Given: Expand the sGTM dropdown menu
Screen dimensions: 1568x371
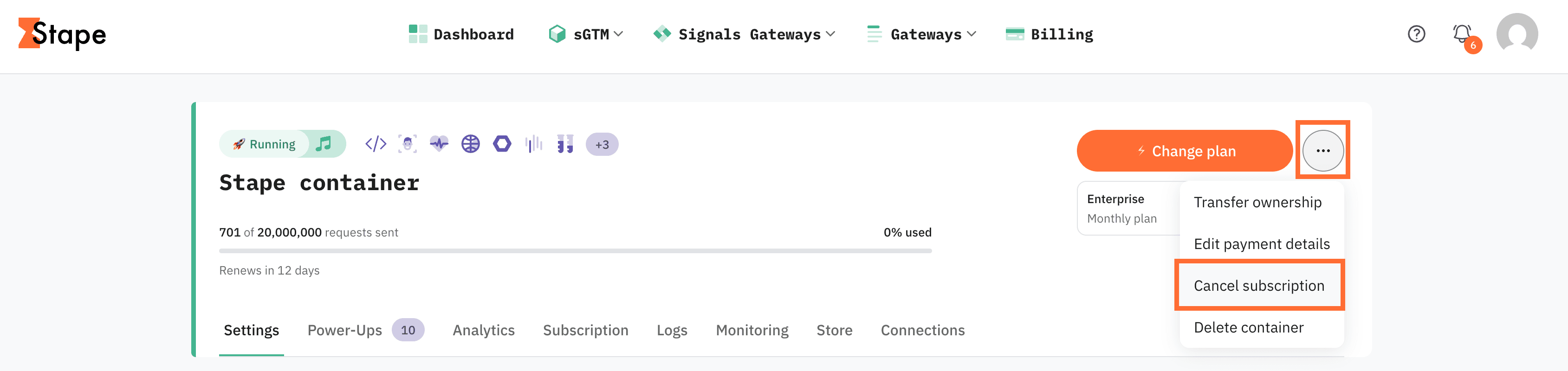Looking at the screenshot, I should (586, 34).
